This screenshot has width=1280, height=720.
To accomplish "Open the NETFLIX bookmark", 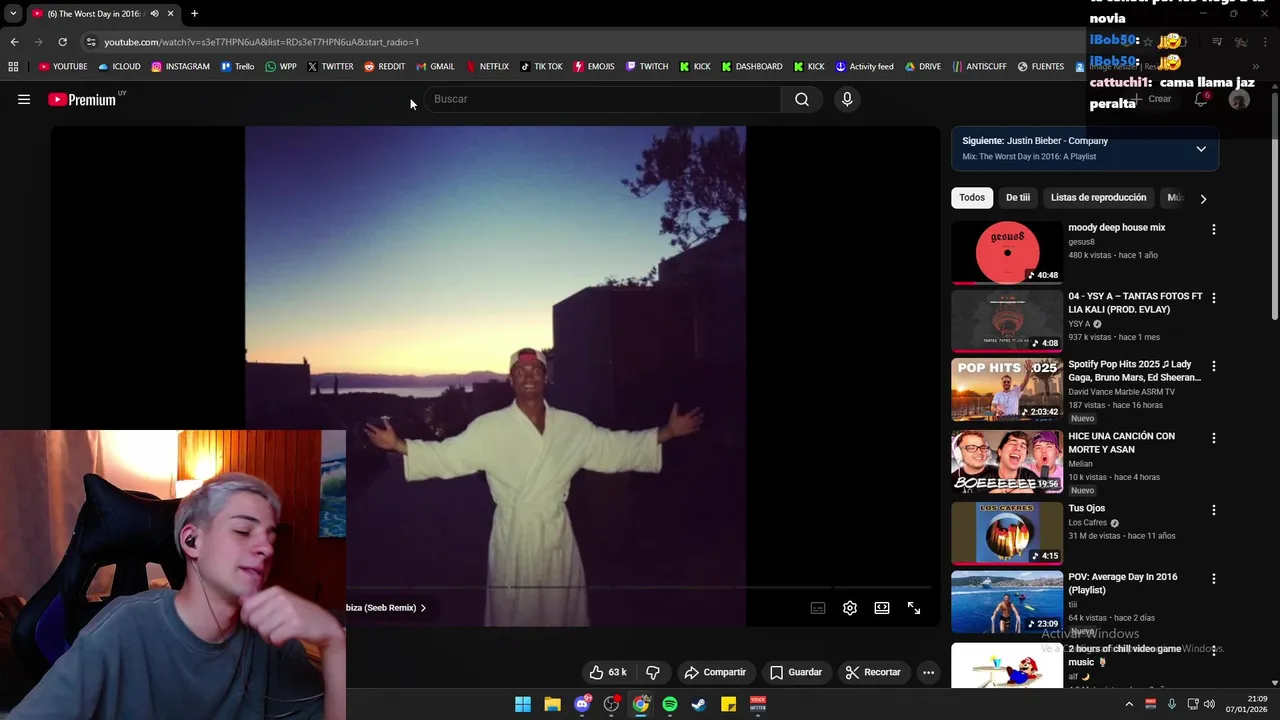I will [487, 67].
